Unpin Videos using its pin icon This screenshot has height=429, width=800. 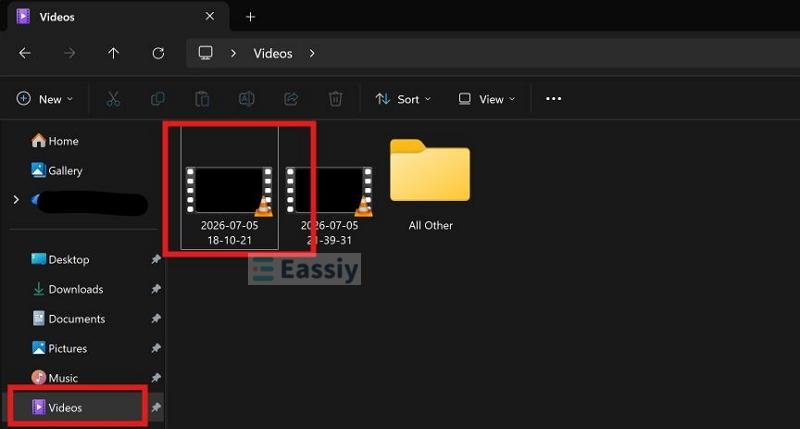pyautogui.click(x=156, y=407)
